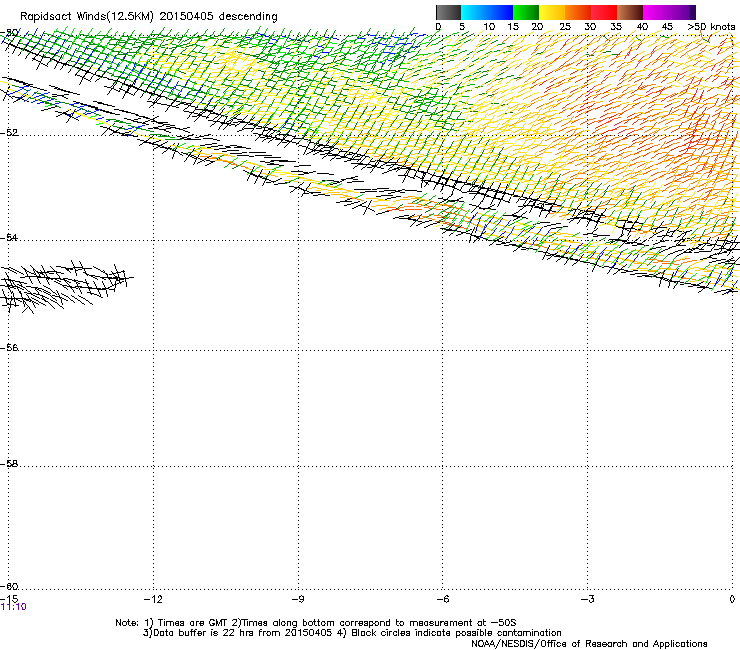Click the purple '11:10' time label

point(14,607)
